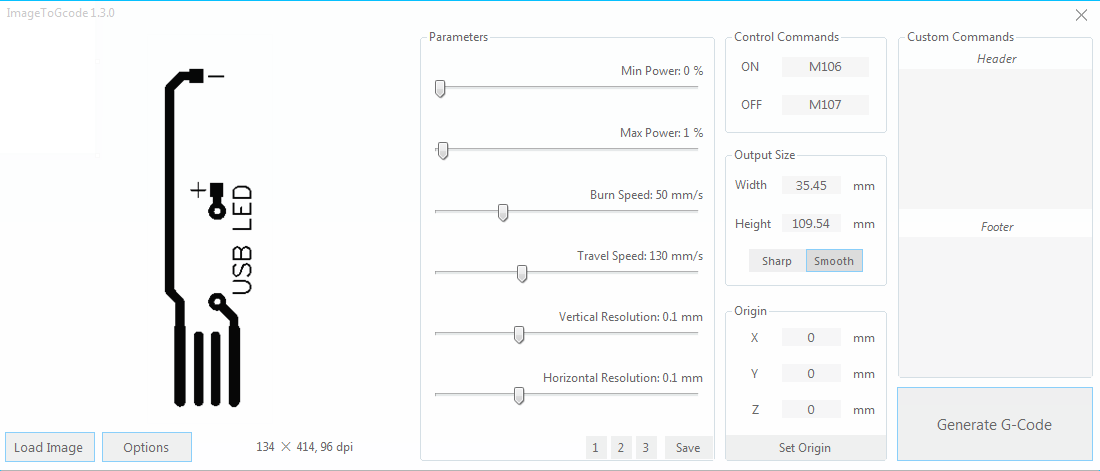Open the Options dialog
Viewport: 1100px width, 471px height.
(146, 447)
